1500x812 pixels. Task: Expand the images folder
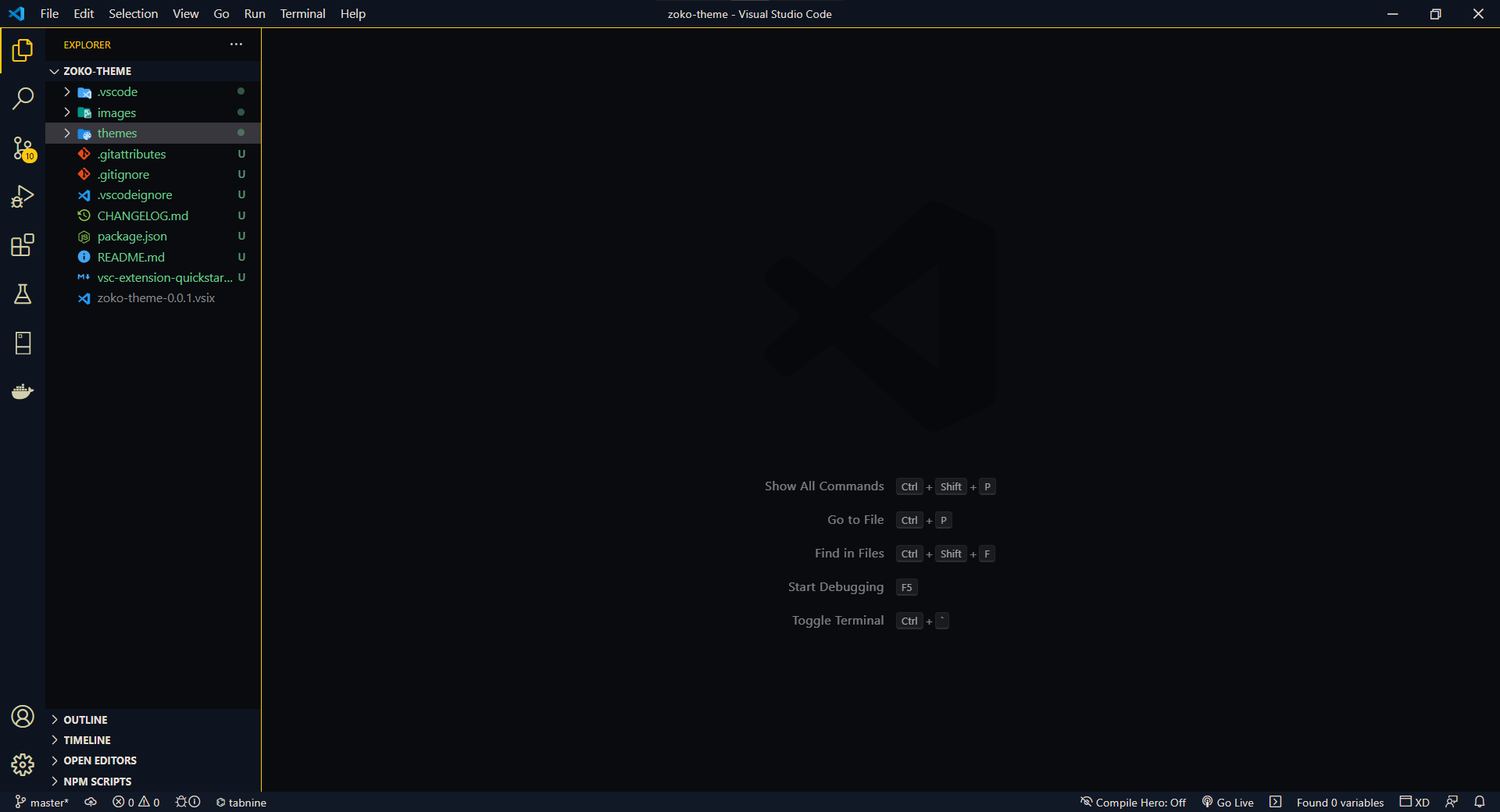153,112
